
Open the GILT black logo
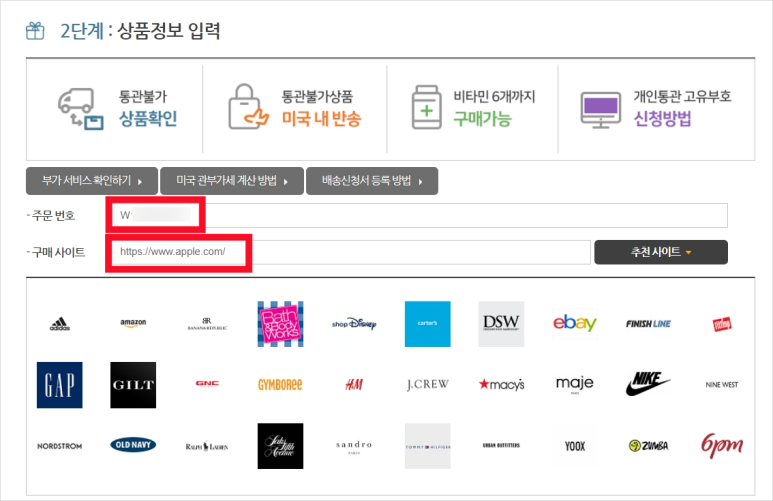pos(133,385)
